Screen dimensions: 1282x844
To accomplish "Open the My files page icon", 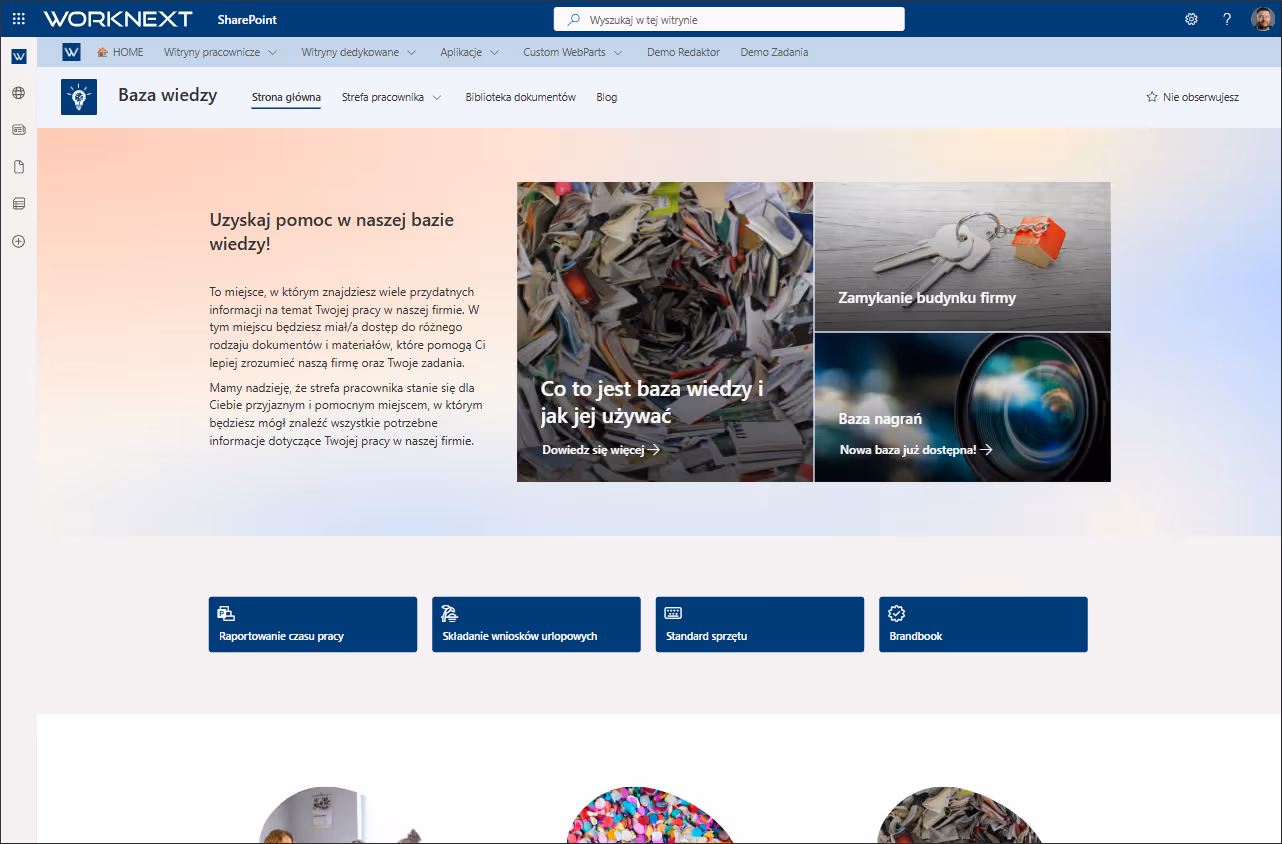I will (x=18, y=167).
